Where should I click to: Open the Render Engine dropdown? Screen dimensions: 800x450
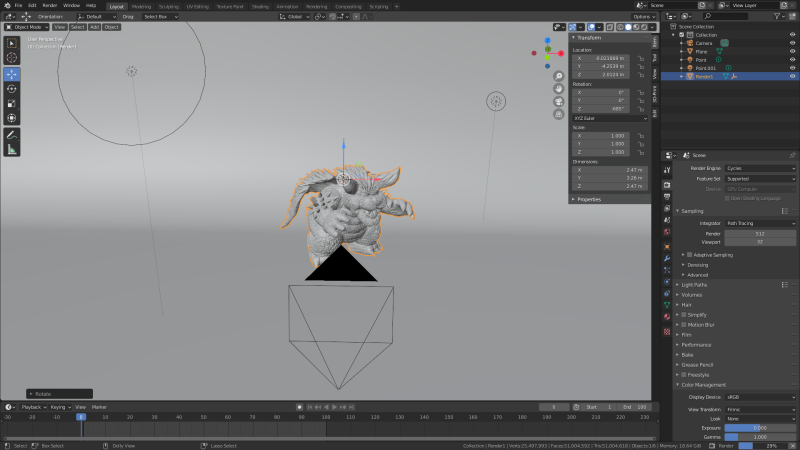tap(760, 168)
